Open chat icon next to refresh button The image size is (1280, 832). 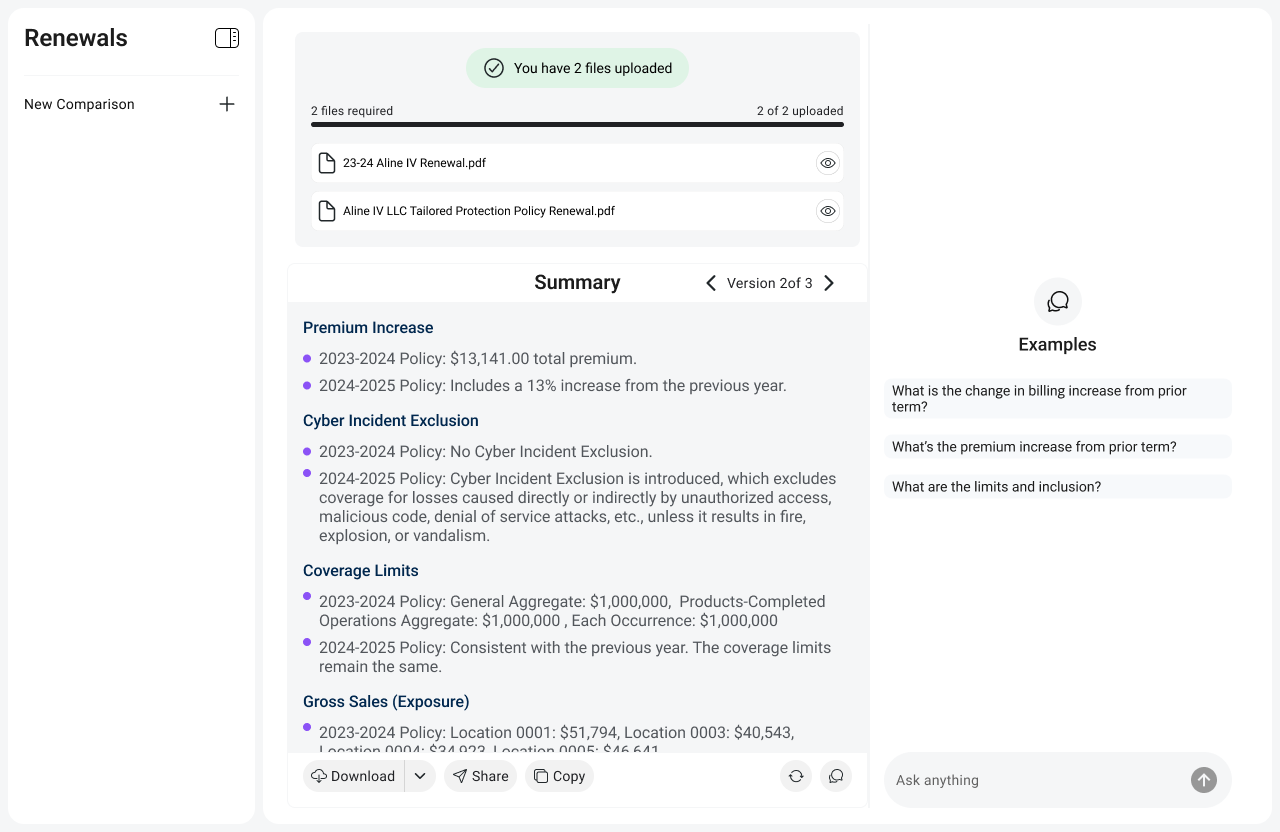pyautogui.click(x=836, y=776)
